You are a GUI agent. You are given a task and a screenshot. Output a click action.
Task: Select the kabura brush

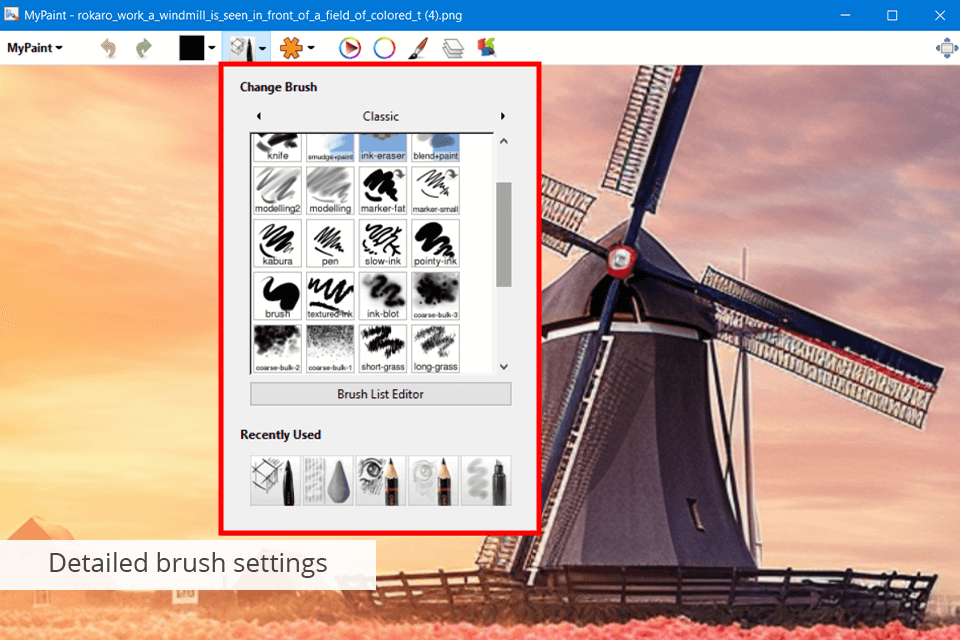pos(277,243)
